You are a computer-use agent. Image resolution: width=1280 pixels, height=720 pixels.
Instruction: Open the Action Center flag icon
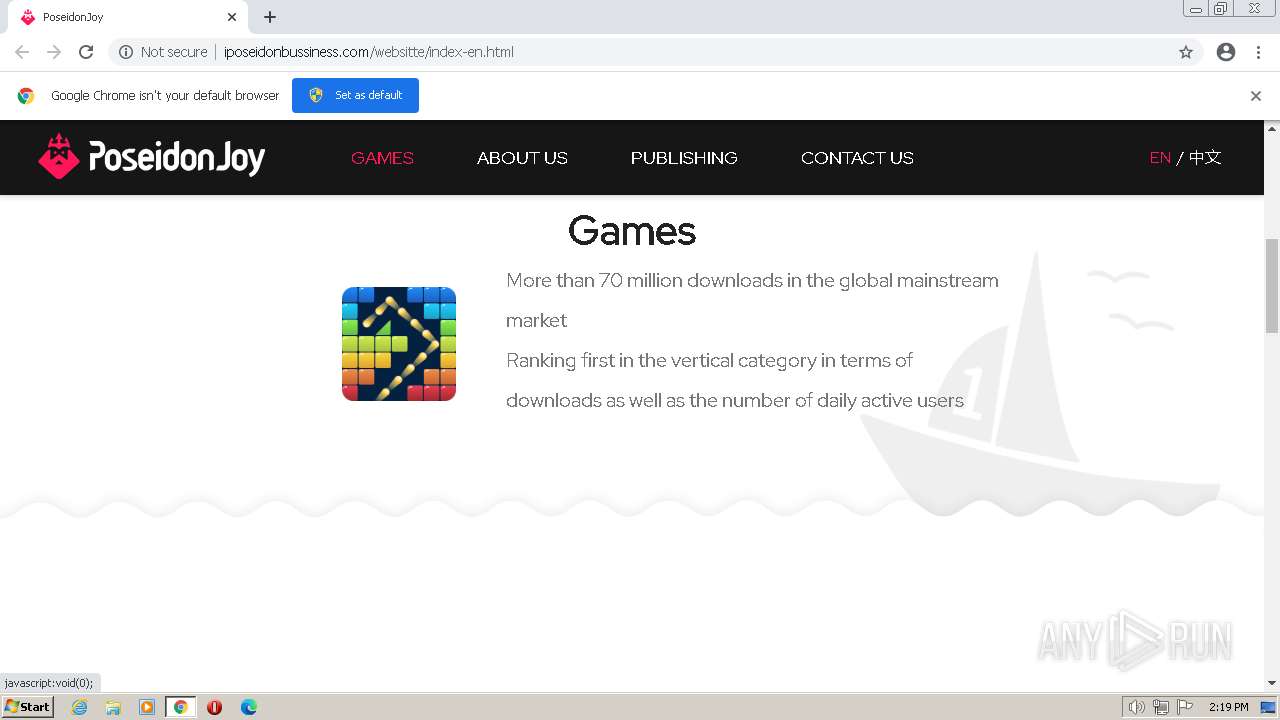coord(1185,707)
